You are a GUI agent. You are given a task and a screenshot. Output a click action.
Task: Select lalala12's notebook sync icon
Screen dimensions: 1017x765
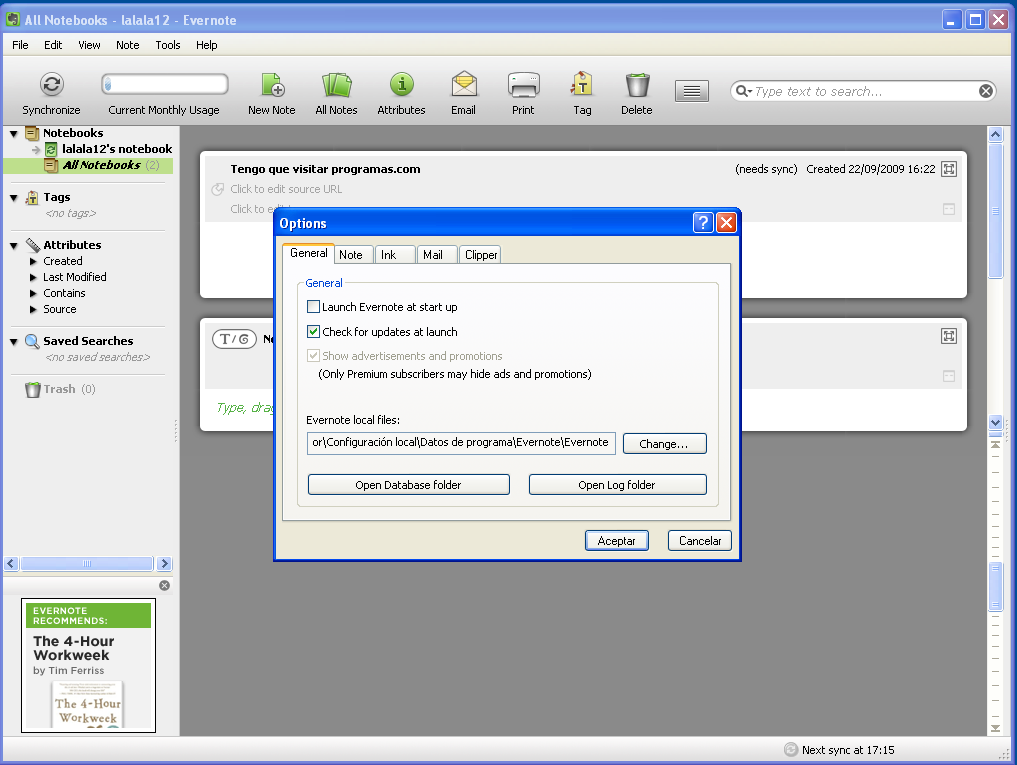click(x=51, y=149)
